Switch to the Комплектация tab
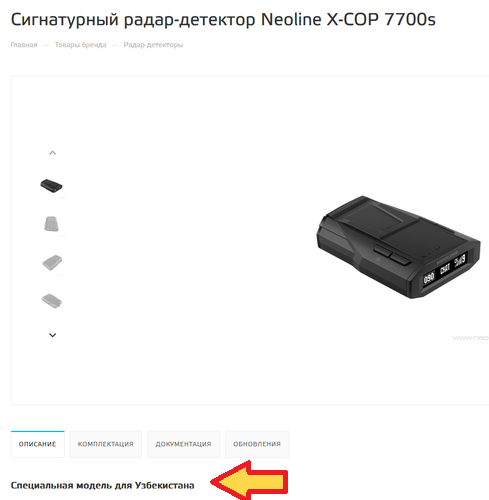This screenshot has height=500, width=489. (106, 444)
